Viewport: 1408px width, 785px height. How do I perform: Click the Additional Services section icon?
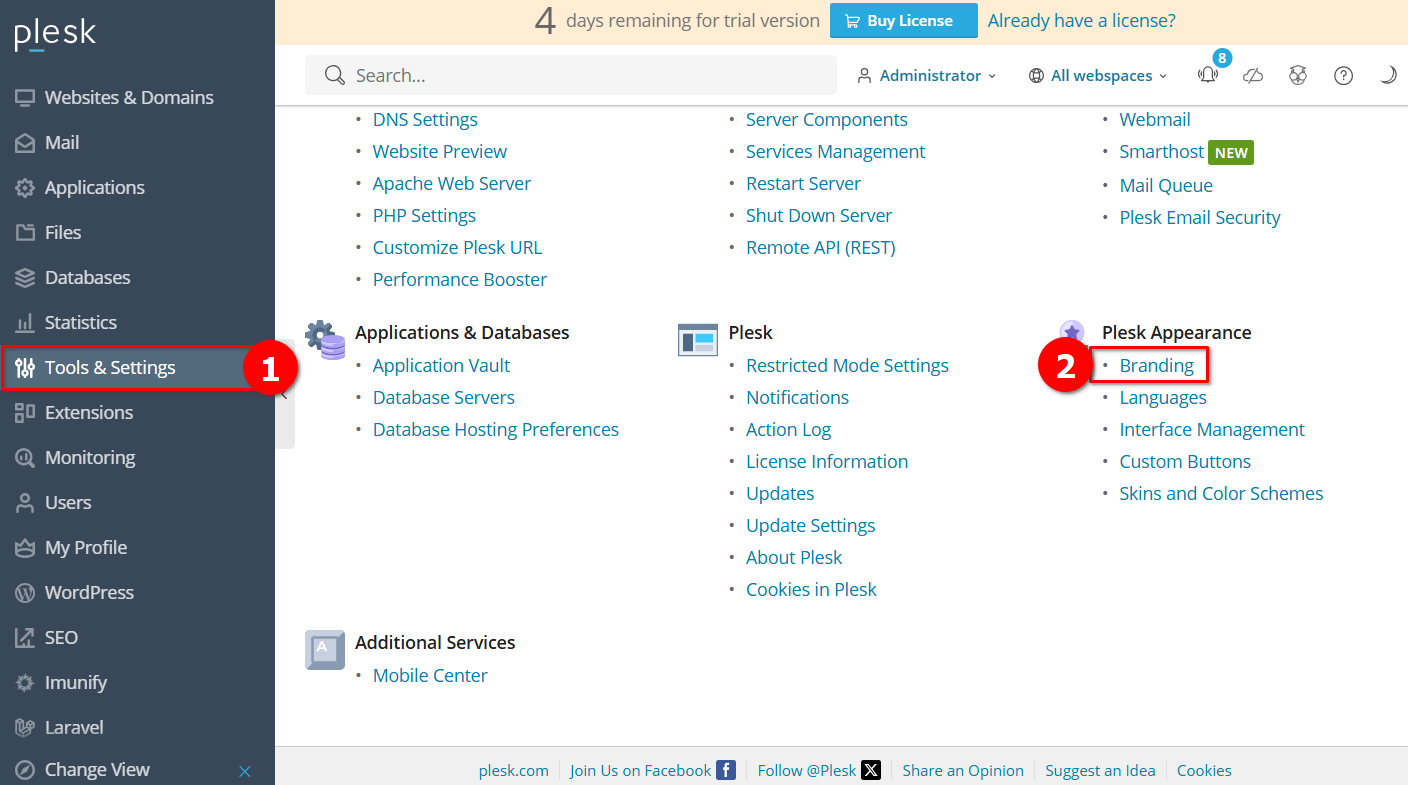[325, 650]
